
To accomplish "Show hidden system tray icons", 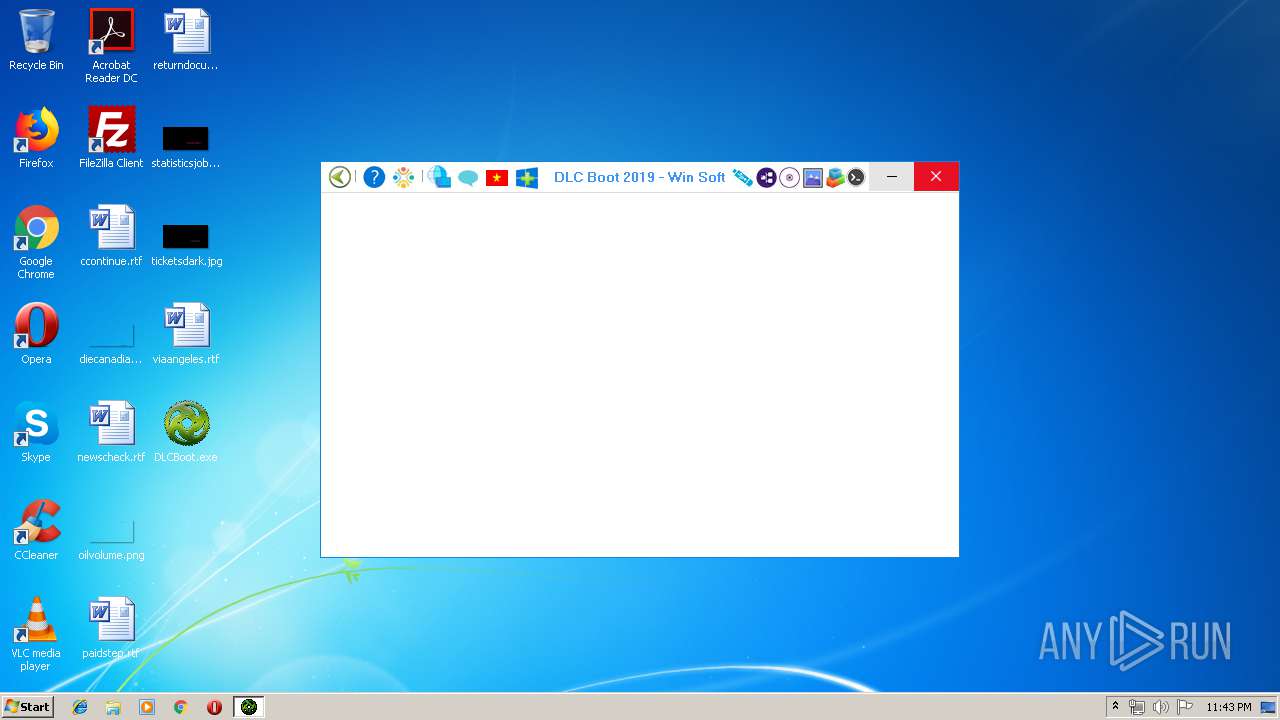I will (x=1115, y=707).
